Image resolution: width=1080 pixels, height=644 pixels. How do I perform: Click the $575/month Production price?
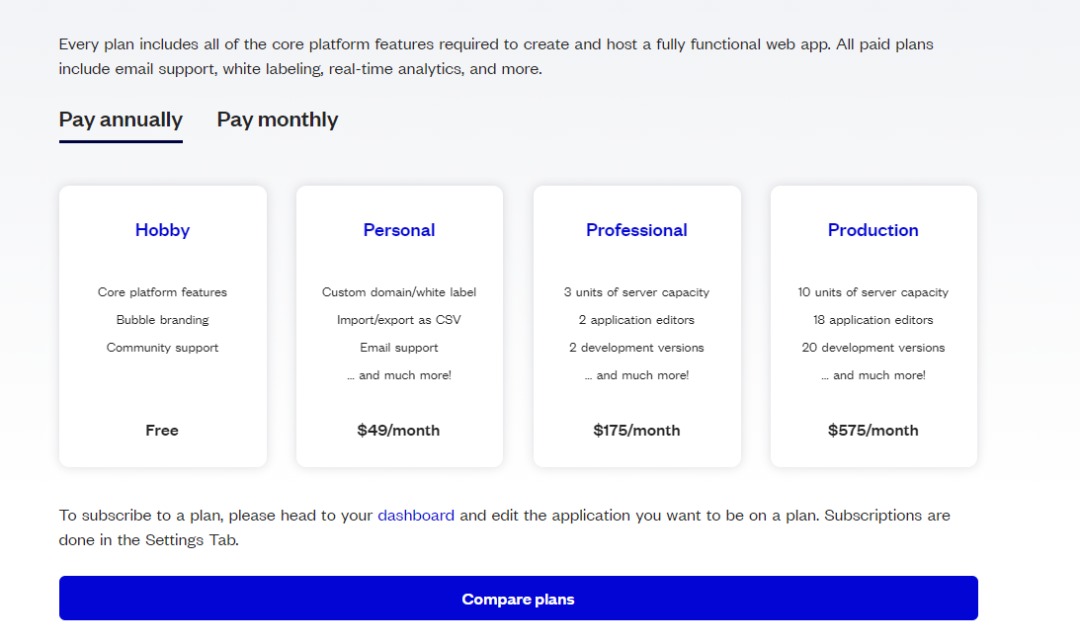873,431
